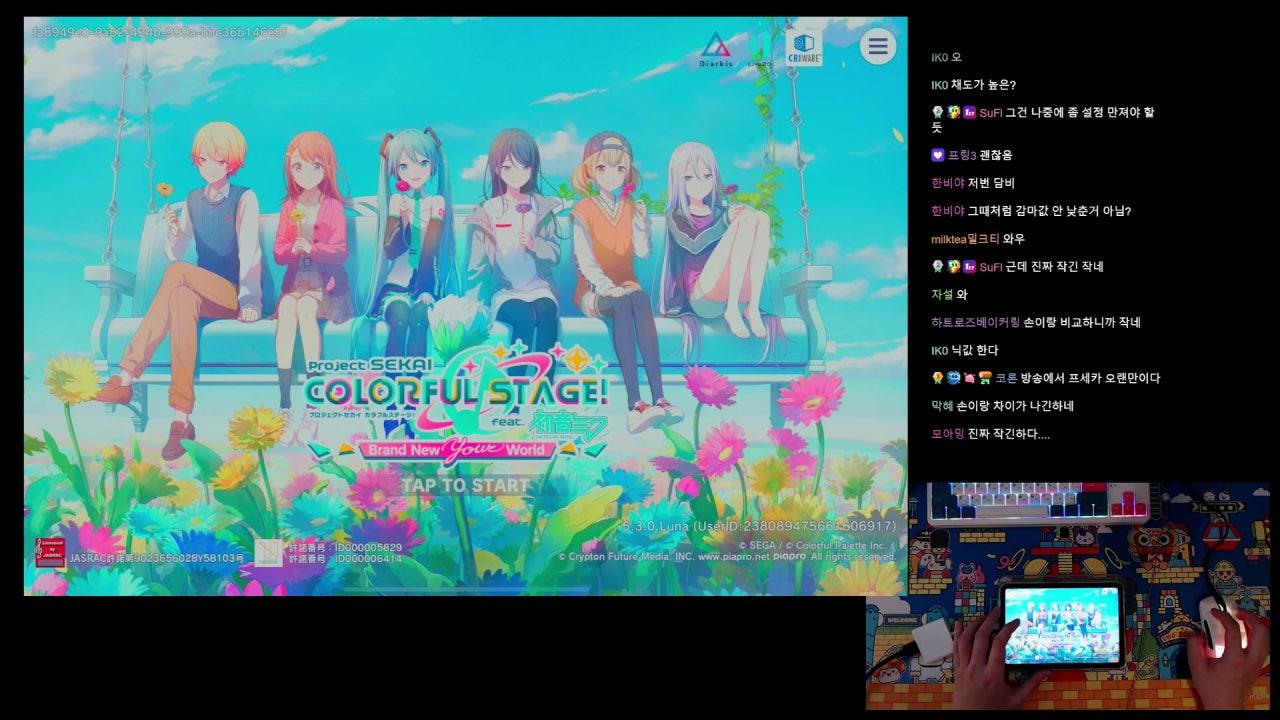Click the NexTone license icon beside 許諾番号
The height and width of the screenshot is (720, 1280).
coord(268,552)
